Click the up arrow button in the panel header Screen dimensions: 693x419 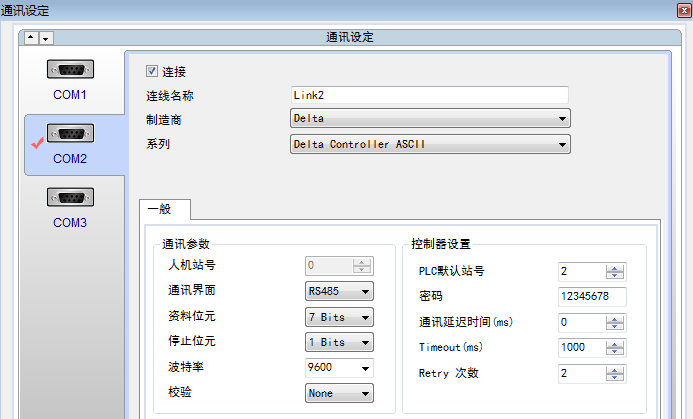31,38
